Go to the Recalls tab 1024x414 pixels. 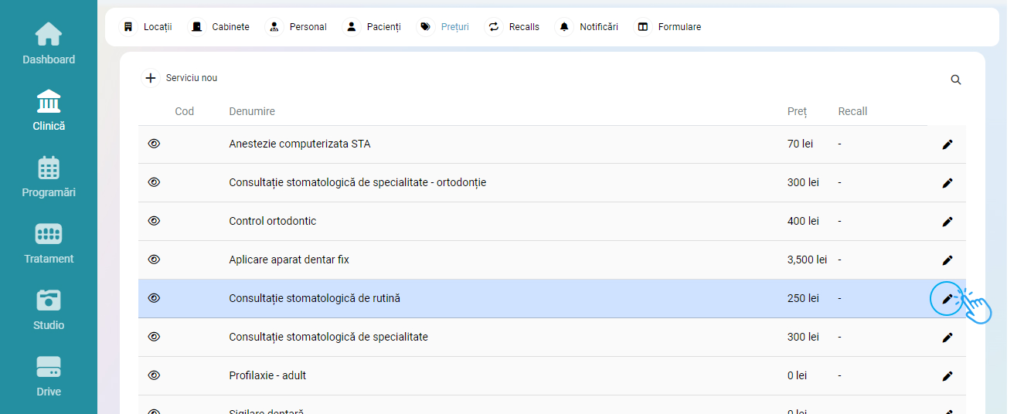pyautogui.click(x=513, y=27)
